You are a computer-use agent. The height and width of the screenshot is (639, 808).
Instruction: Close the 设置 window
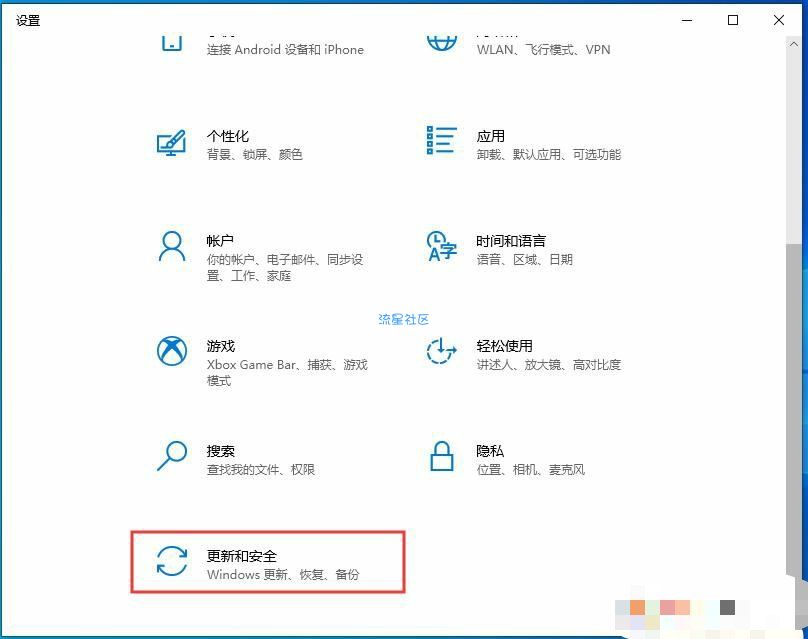[779, 20]
